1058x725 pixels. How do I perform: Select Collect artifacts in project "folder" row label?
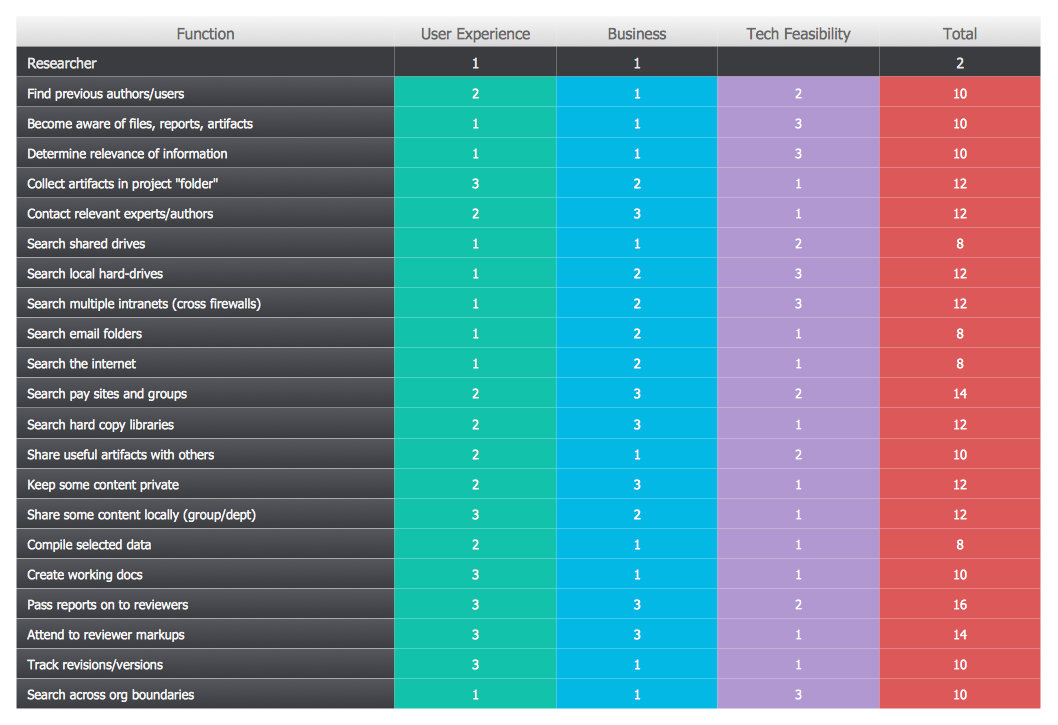click(x=123, y=184)
